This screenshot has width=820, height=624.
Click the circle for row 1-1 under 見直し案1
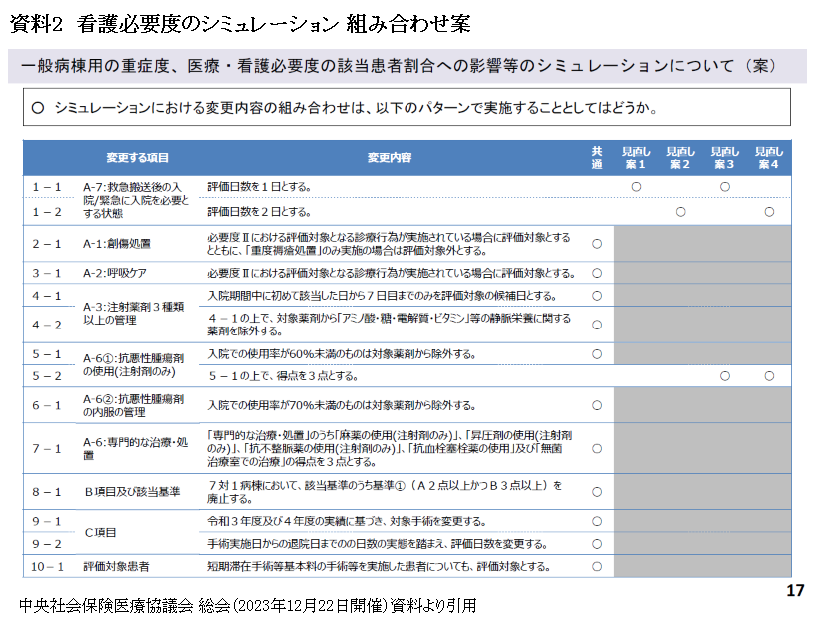636,187
